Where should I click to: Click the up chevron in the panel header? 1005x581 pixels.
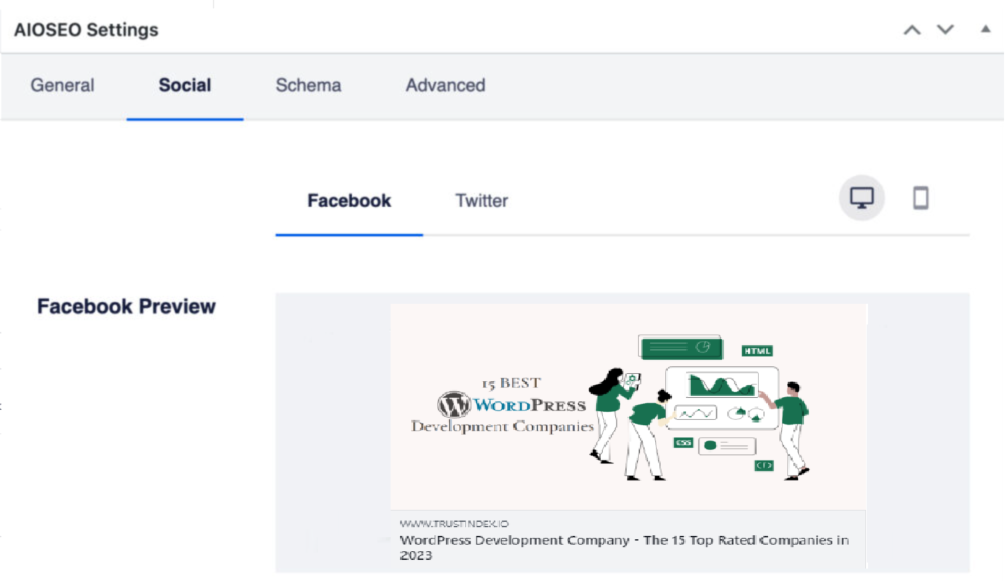pyautogui.click(x=911, y=30)
